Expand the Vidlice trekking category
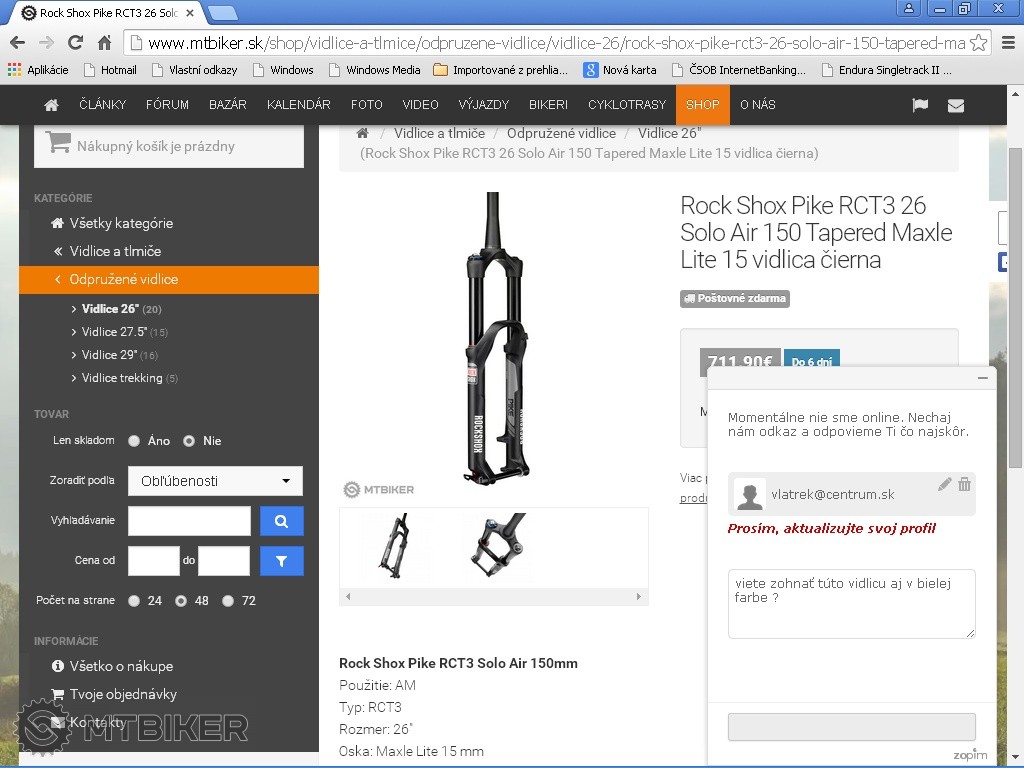Screen dimensions: 1024x768 (122, 378)
